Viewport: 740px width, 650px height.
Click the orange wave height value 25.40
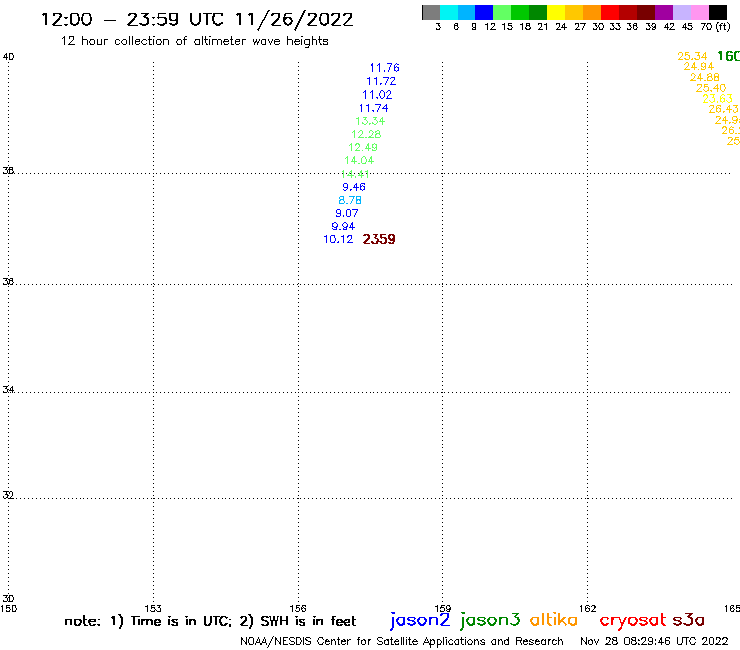(711, 88)
